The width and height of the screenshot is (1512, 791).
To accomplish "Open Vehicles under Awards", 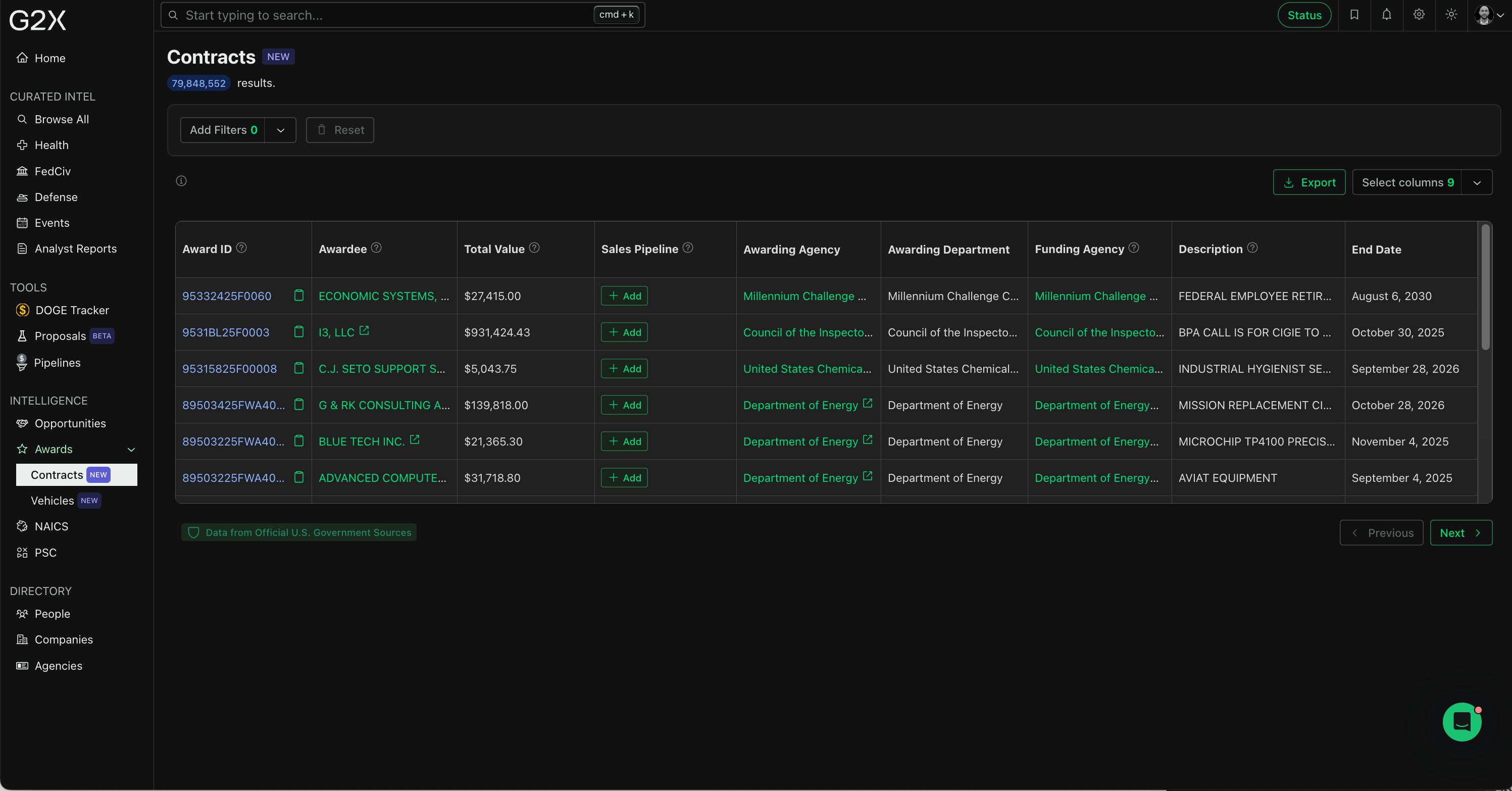I will click(x=66, y=501).
